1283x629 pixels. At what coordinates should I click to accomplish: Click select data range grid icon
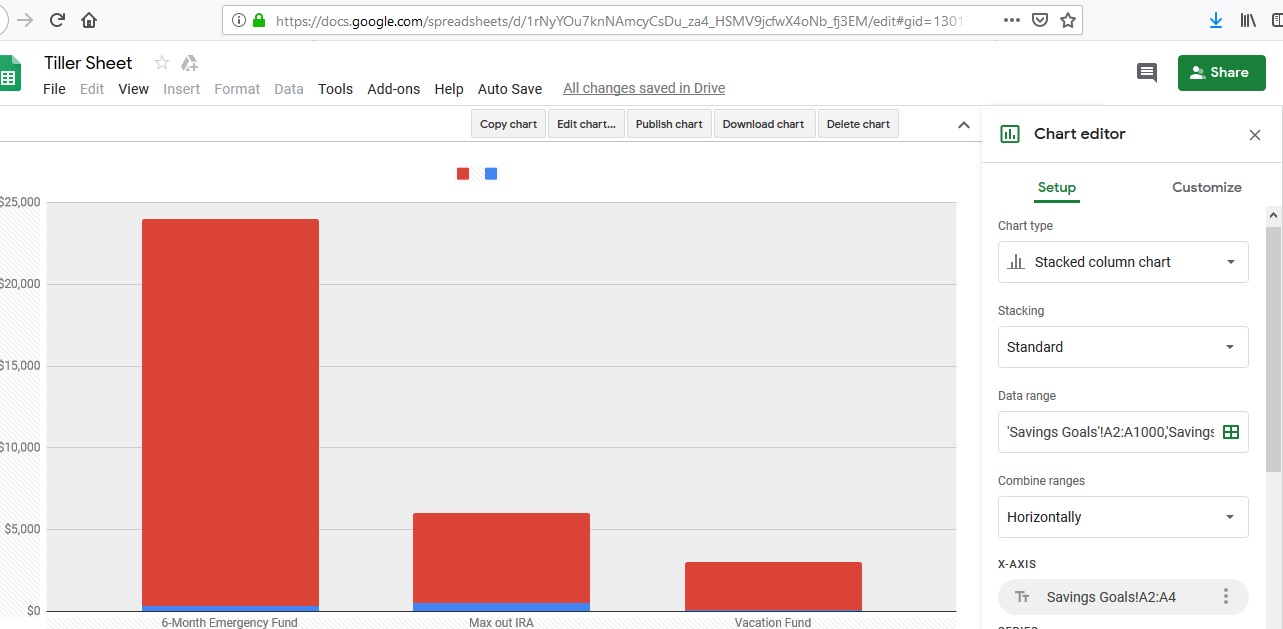point(1231,432)
